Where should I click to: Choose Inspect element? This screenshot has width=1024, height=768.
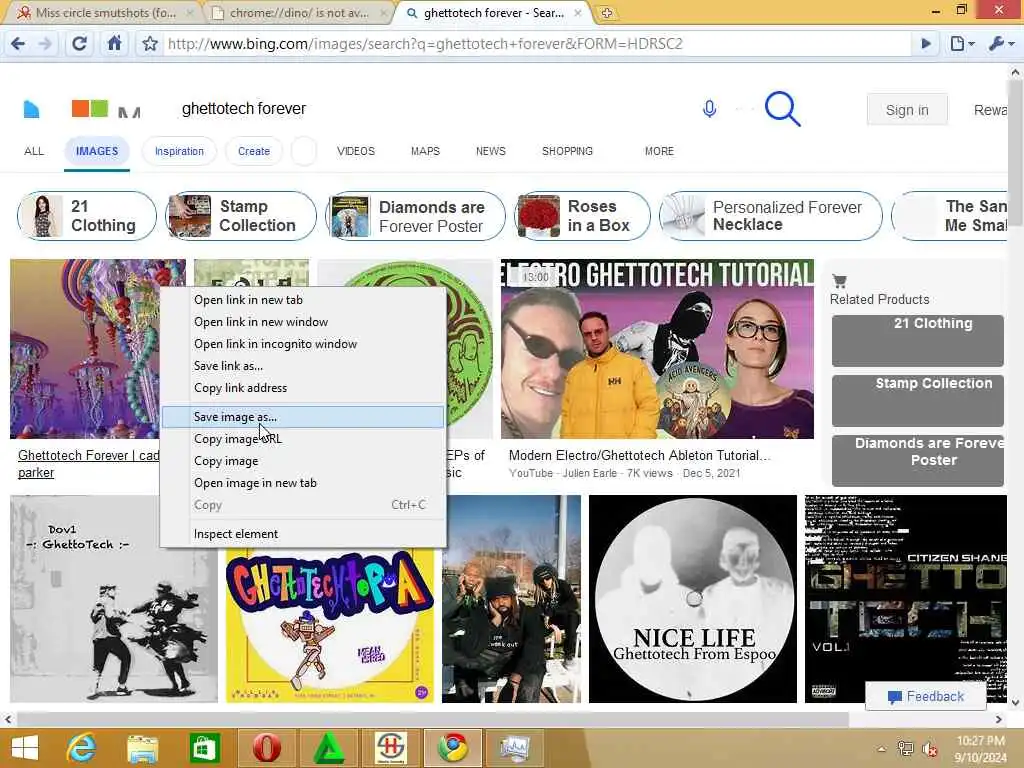point(304,534)
